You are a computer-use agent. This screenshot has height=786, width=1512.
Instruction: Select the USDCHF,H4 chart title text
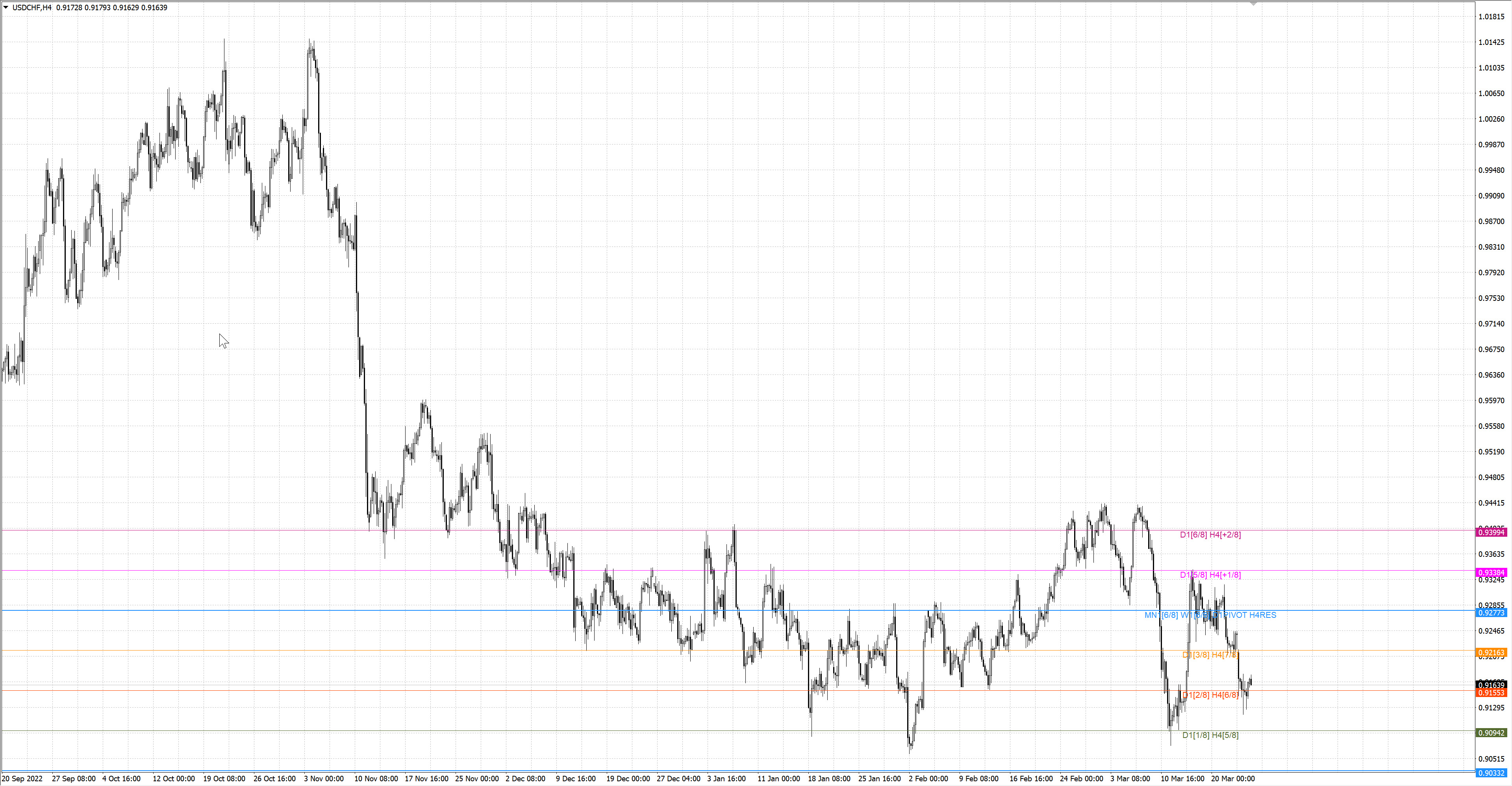pos(31,7)
